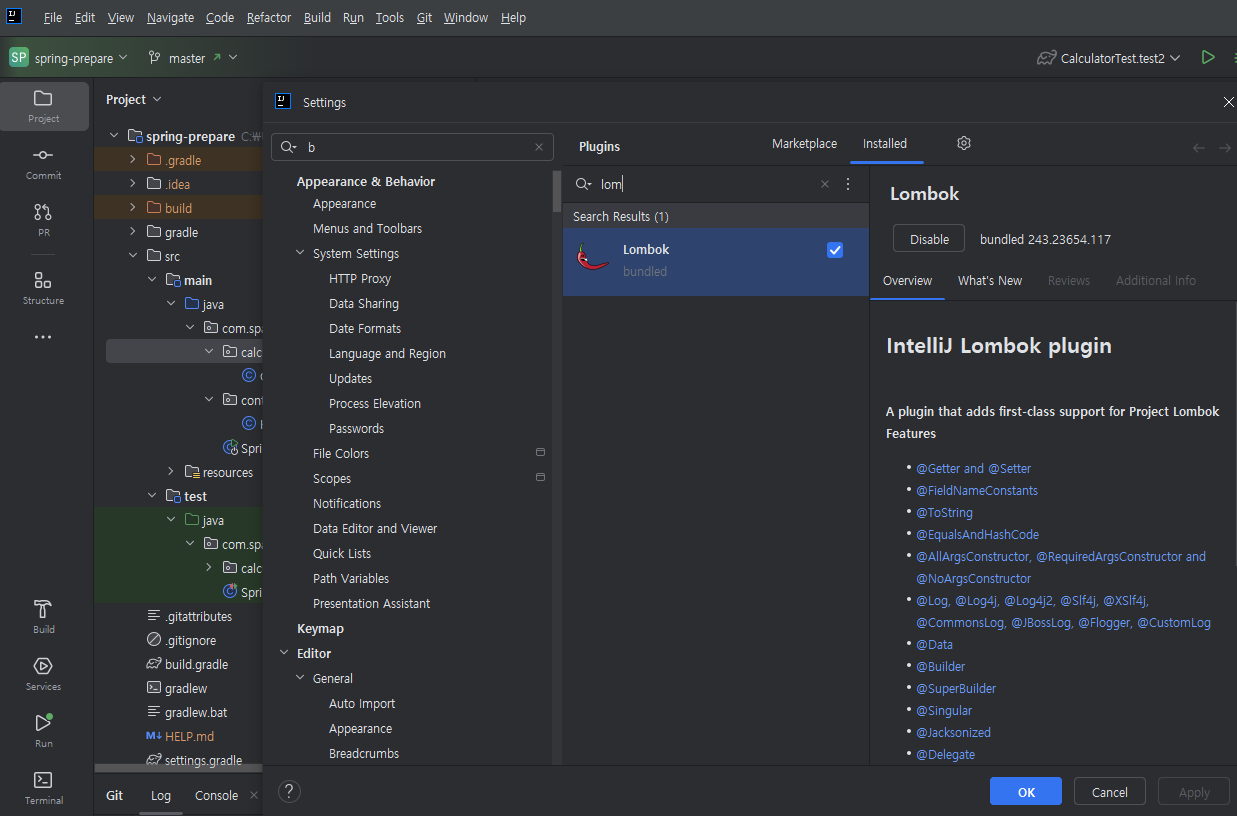Select Auto Import settings
Image resolution: width=1237 pixels, height=816 pixels.
pyautogui.click(x=362, y=704)
